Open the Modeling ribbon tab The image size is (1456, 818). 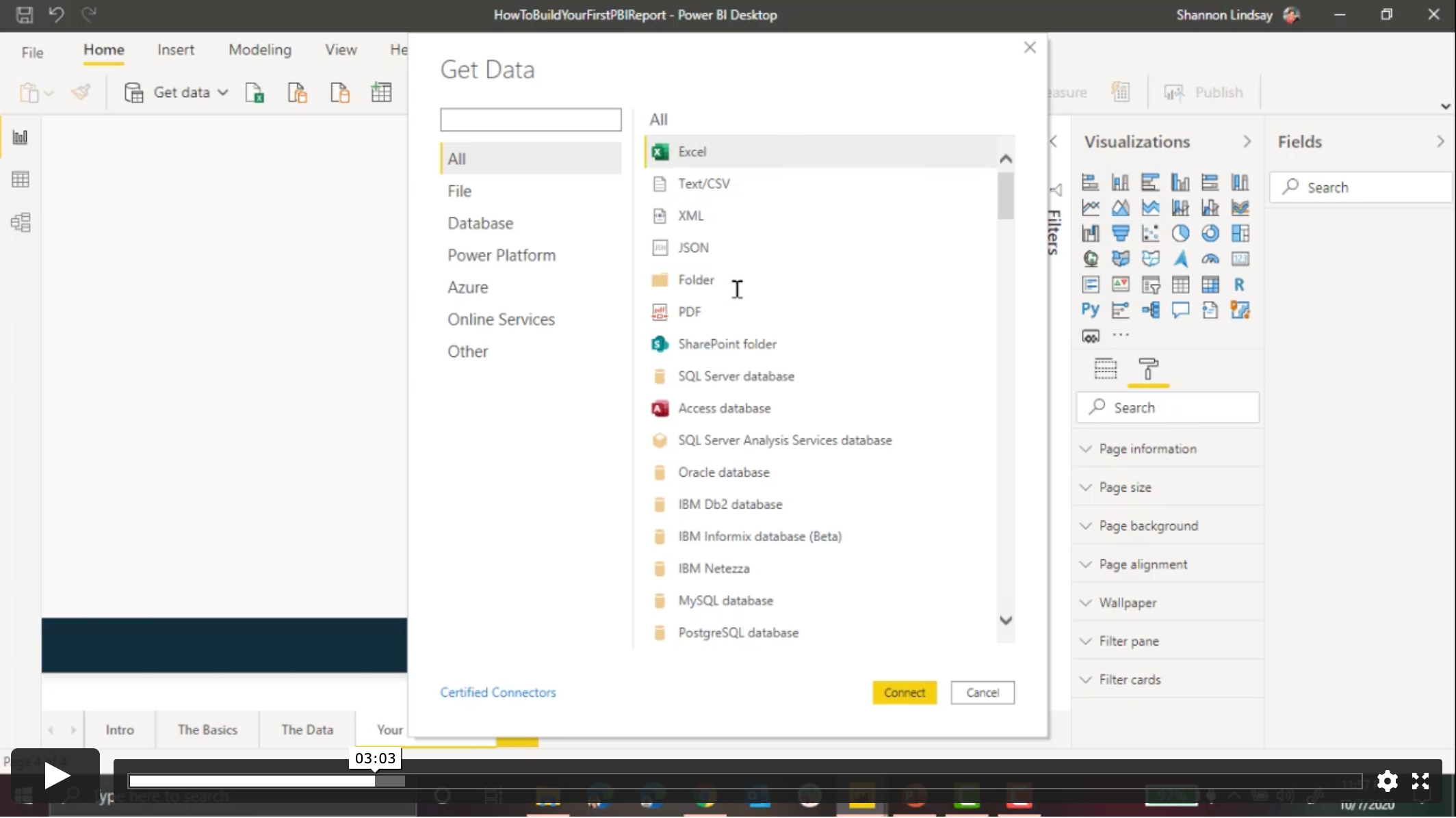click(x=260, y=50)
